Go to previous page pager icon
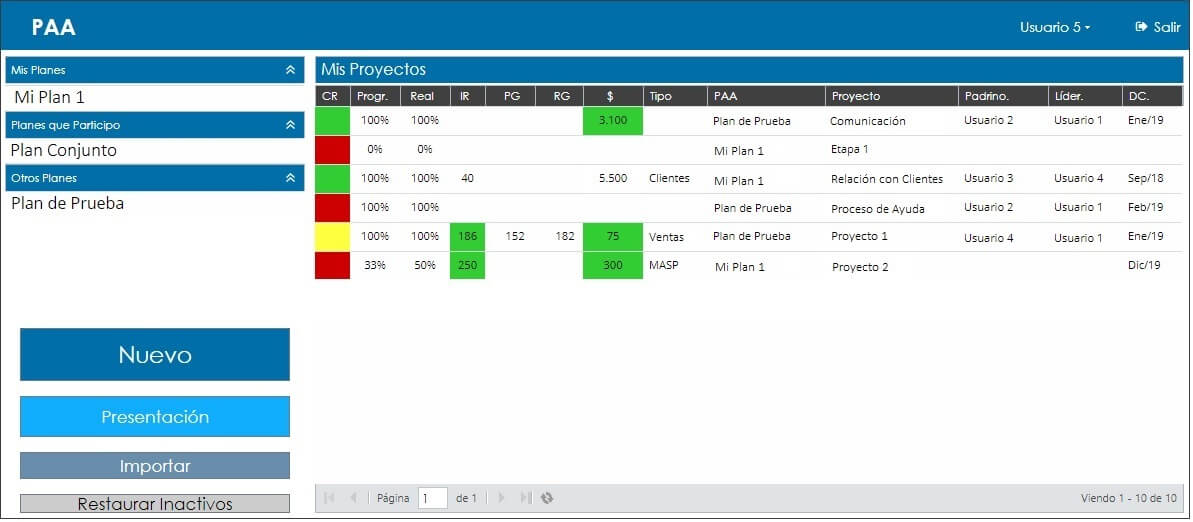1193x522 pixels. pyautogui.click(x=353, y=498)
